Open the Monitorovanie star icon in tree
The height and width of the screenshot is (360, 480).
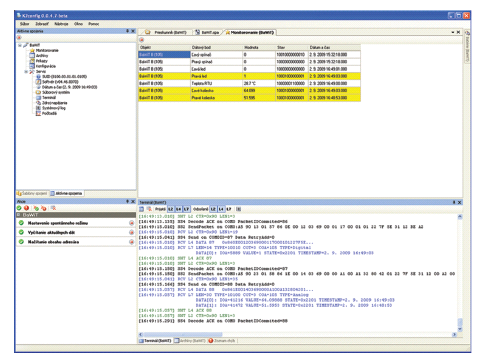pyautogui.click(x=32, y=50)
